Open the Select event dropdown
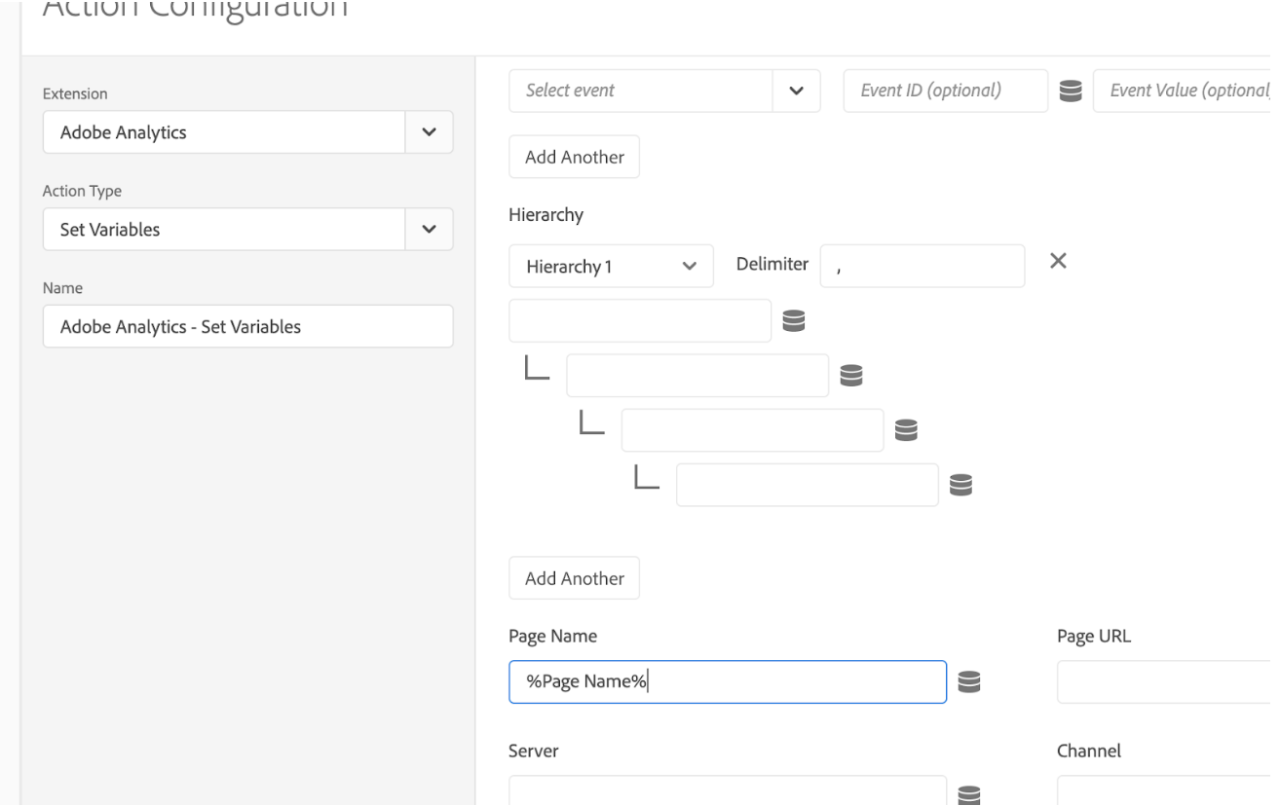The height and width of the screenshot is (806, 1280). (797, 91)
